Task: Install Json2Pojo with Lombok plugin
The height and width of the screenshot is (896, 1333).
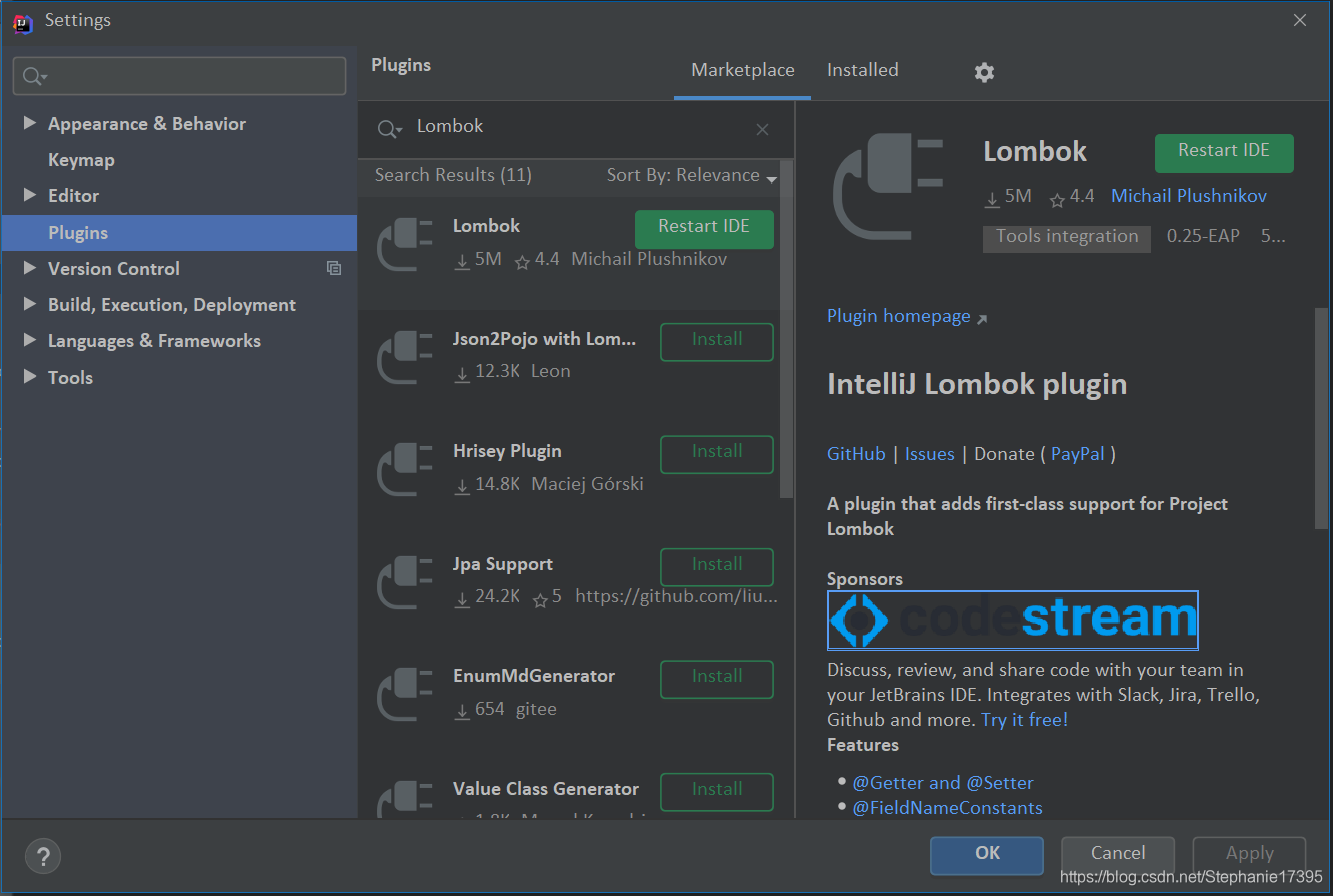Action: (x=717, y=342)
